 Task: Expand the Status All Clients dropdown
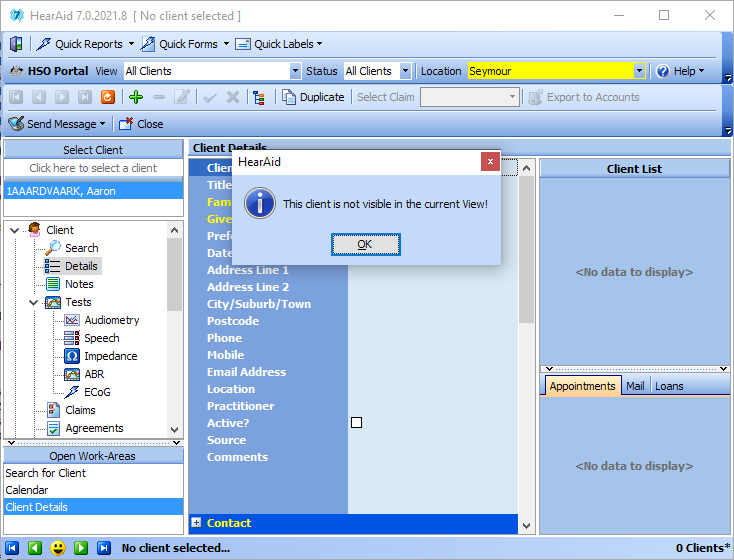coord(405,71)
